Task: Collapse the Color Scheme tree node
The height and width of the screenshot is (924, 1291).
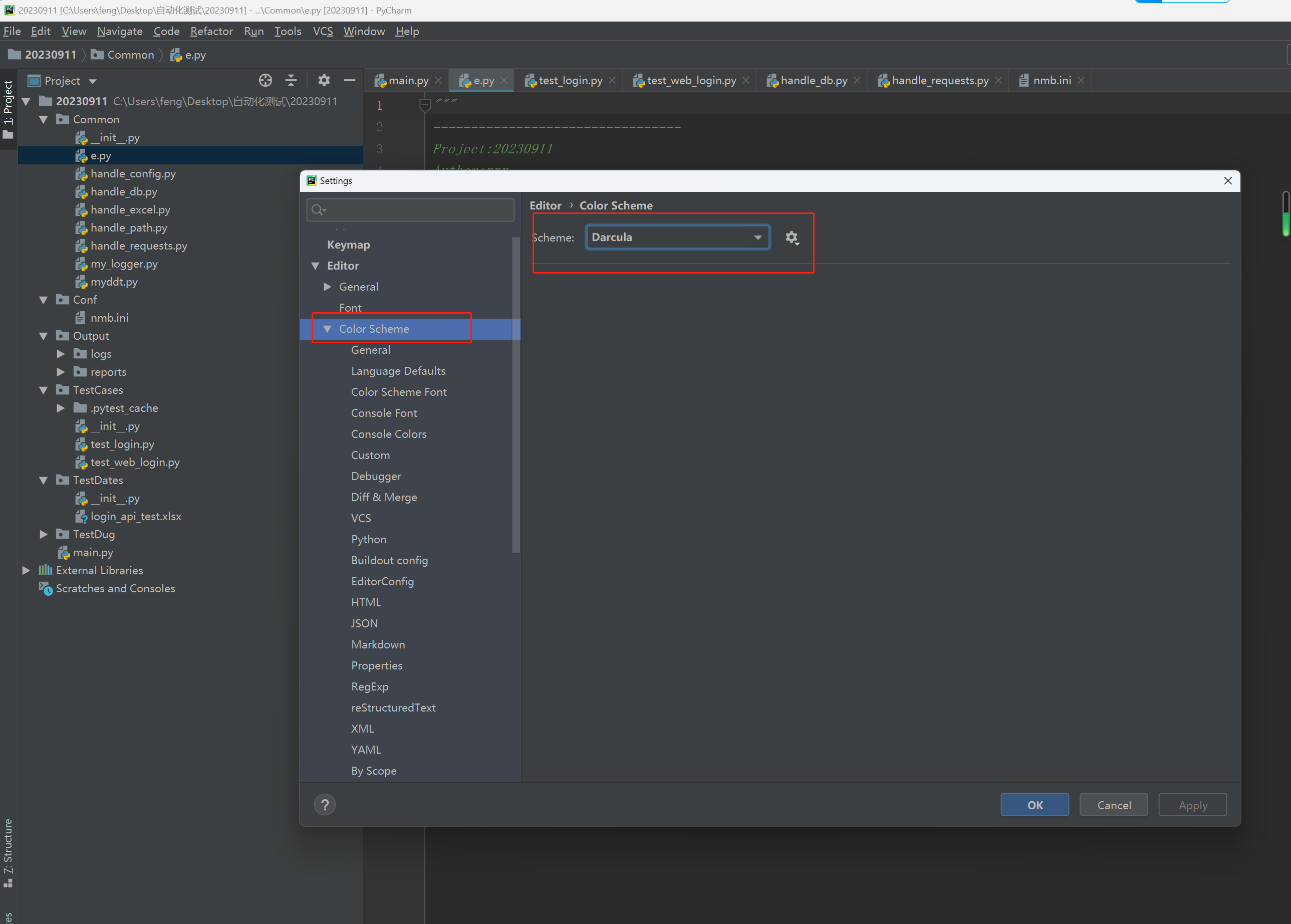Action: [x=327, y=329]
